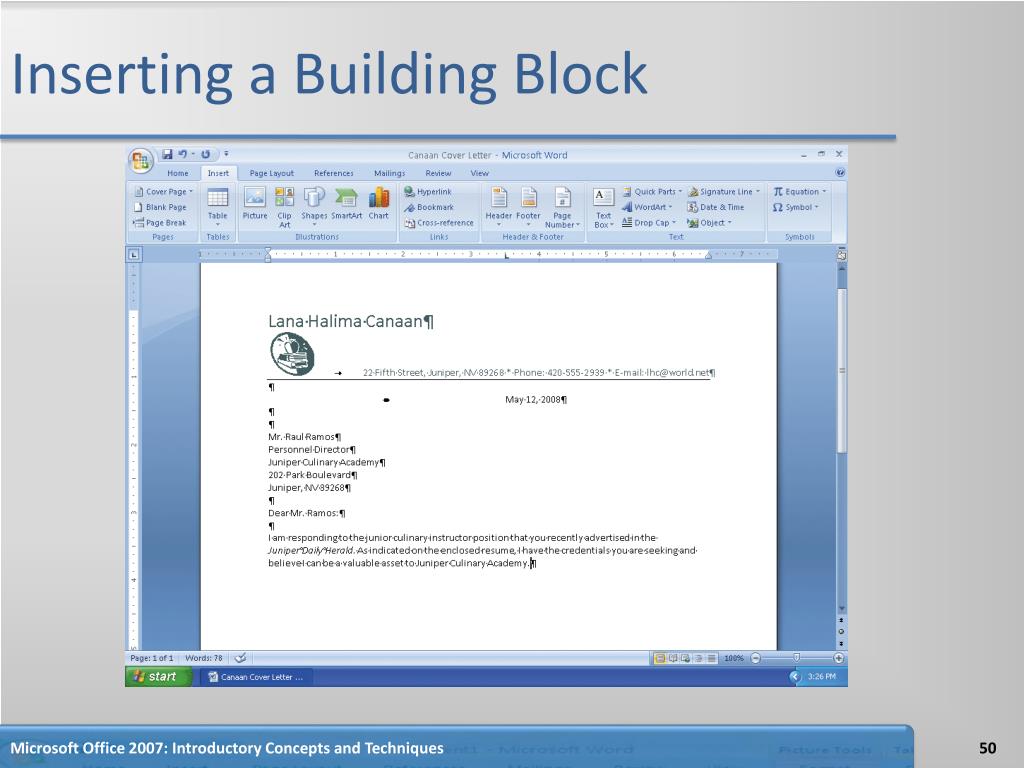Click the scroll down arrow
1024x768 pixels.
click(x=842, y=608)
